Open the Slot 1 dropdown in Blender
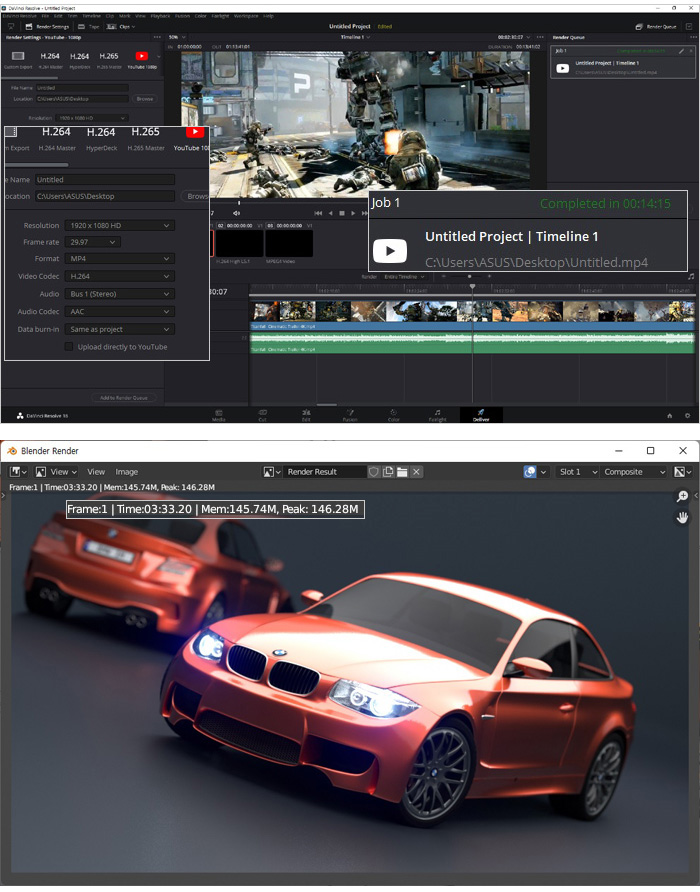Viewport: 700px width, 892px height. click(x=577, y=472)
